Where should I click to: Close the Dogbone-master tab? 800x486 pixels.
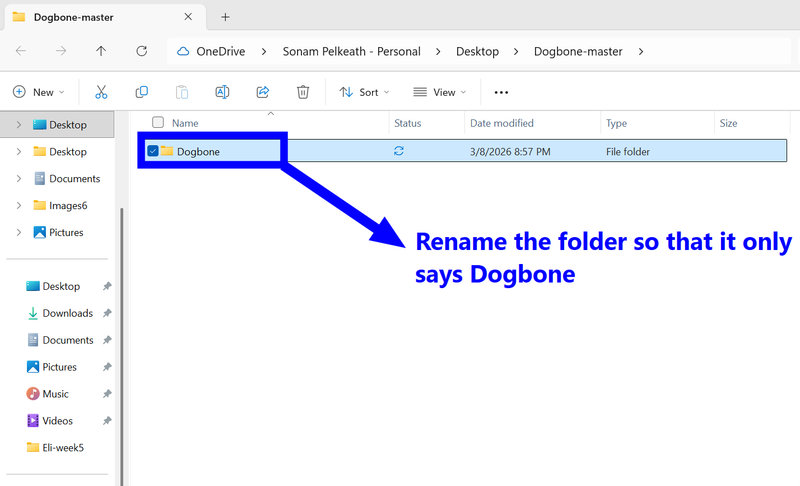[188, 17]
